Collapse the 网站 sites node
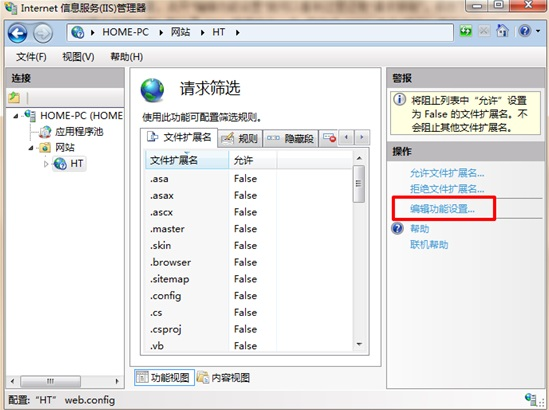The image size is (549, 410). tap(31, 148)
